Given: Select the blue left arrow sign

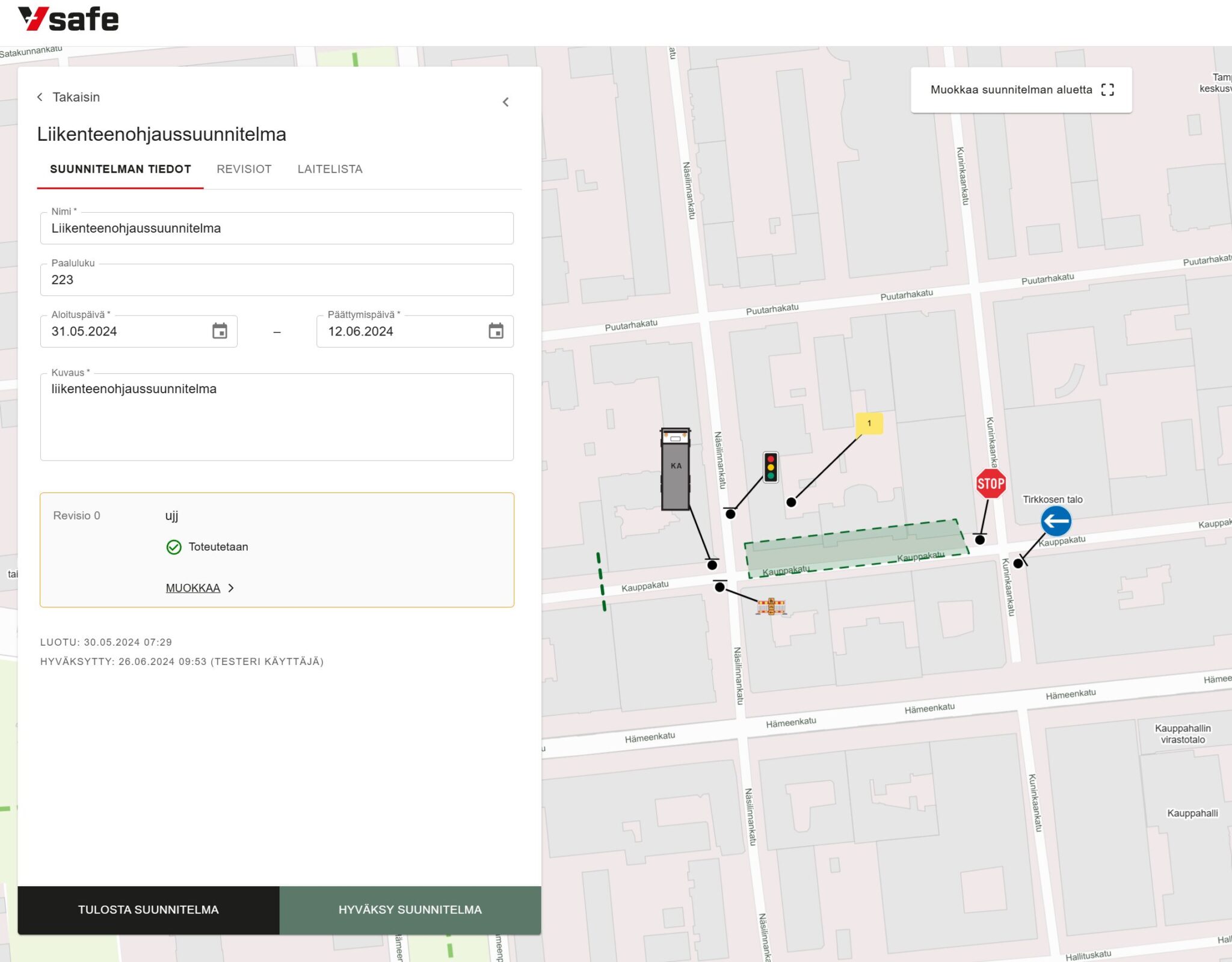Looking at the screenshot, I should pos(1056,521).
